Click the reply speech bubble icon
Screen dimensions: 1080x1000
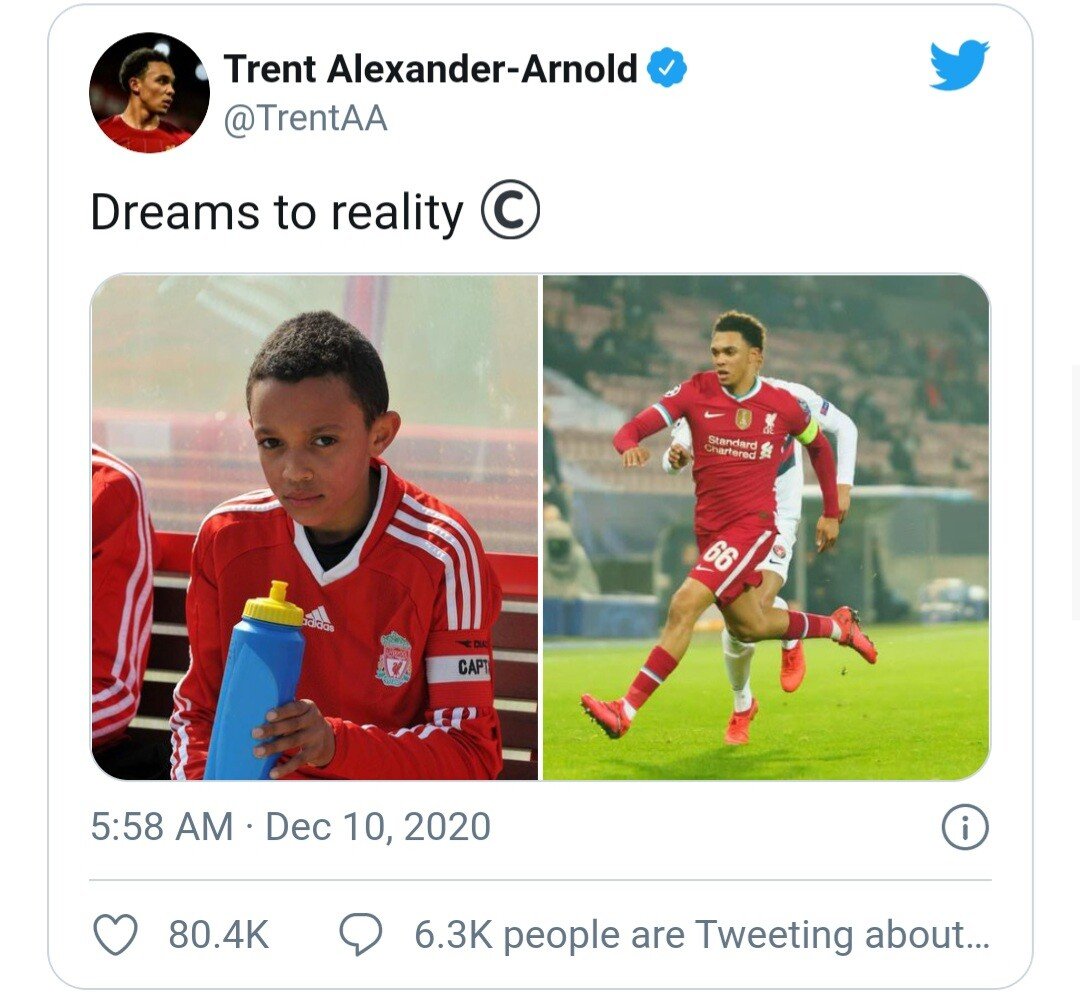(360, 935)
